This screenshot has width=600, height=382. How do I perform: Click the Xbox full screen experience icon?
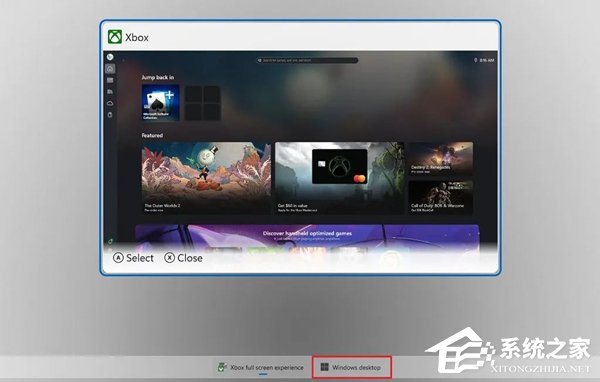tap(222, 367)
